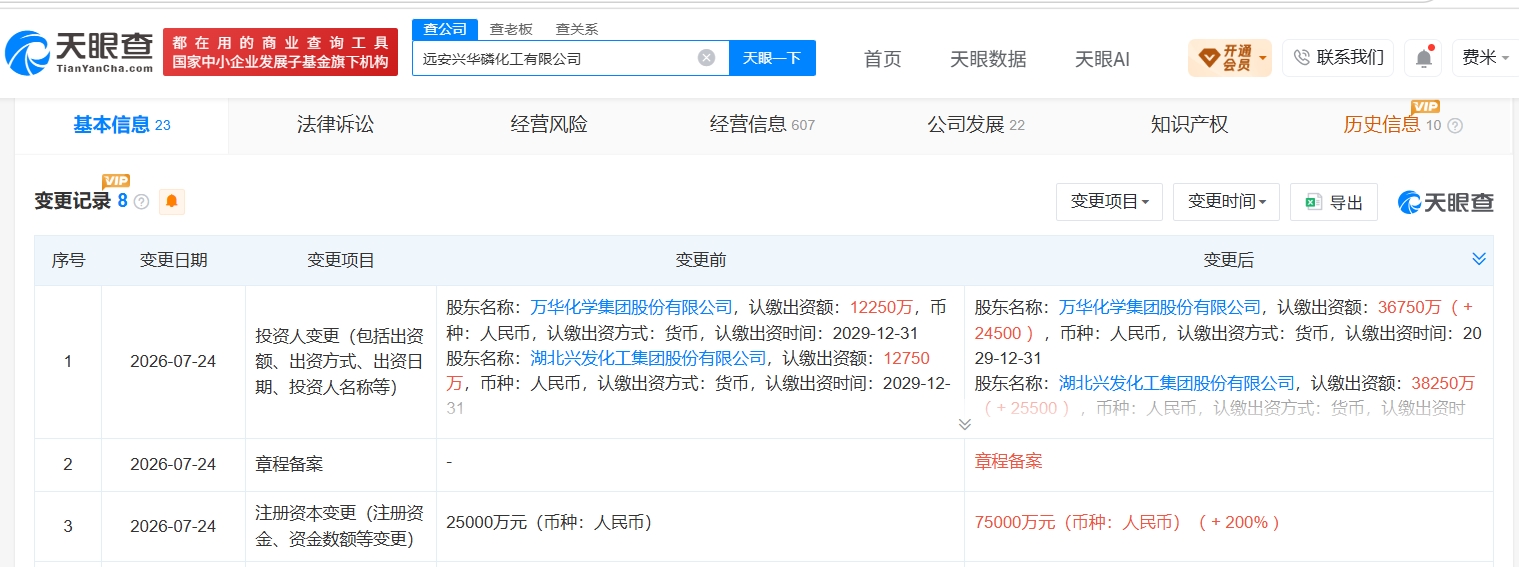1519x567 pixels.
Task: Click the 变更前 column header
Action: (700, 260)
